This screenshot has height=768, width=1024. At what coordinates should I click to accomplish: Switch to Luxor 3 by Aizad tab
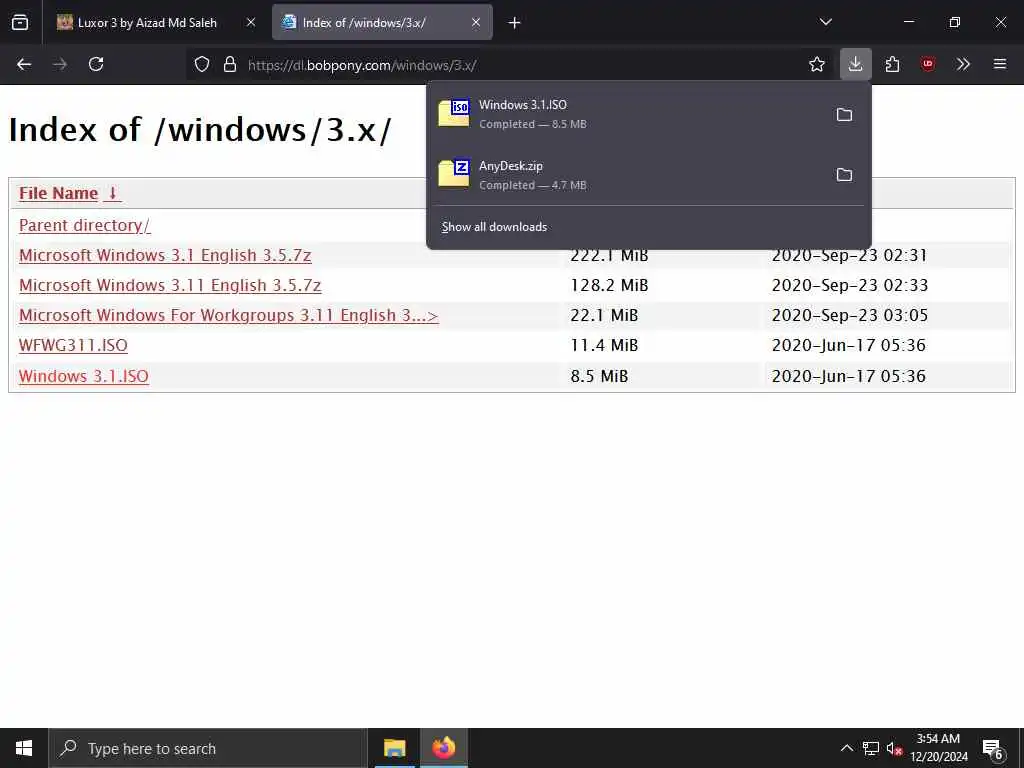[147, 22]
